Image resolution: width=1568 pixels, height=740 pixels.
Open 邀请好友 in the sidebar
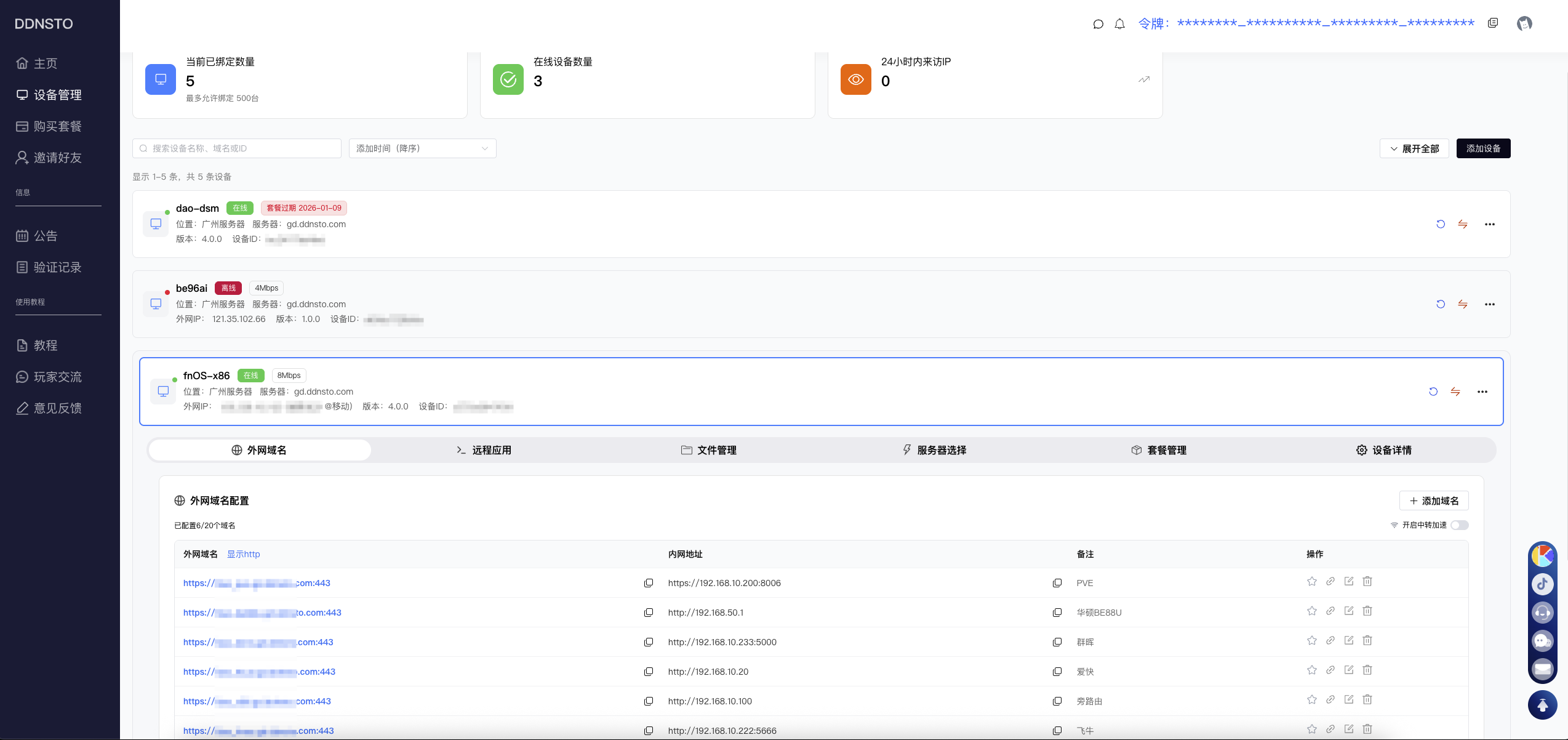49,158
